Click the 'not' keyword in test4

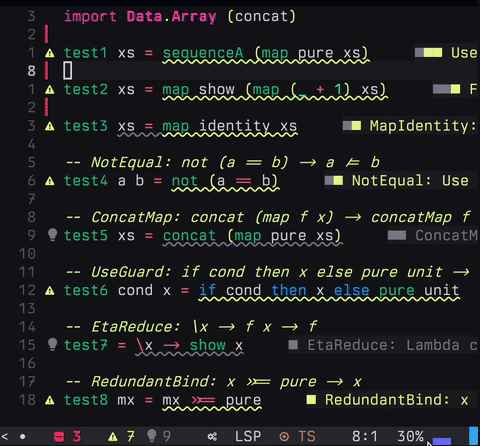(x=185, y=181)
